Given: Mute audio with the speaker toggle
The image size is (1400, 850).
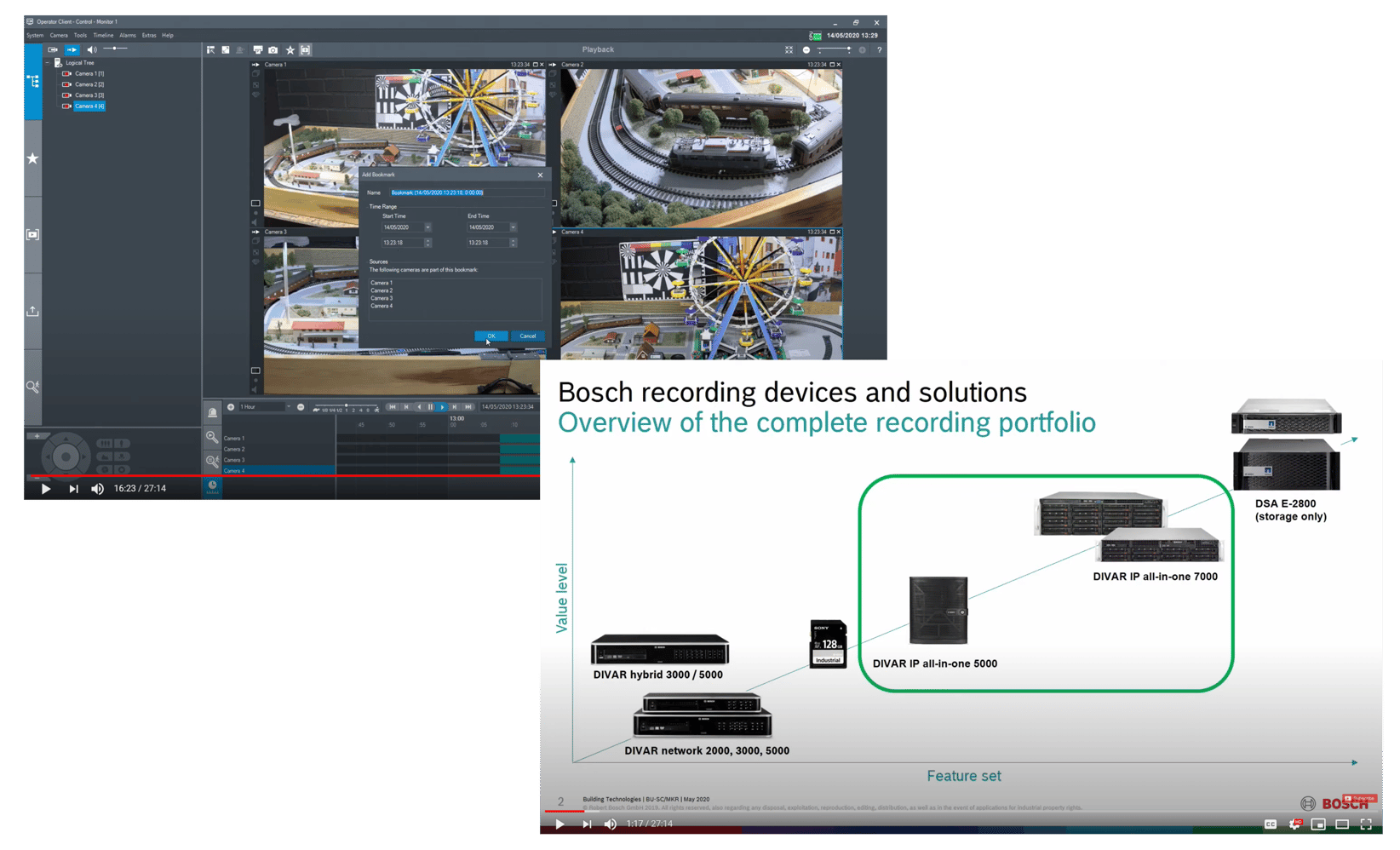Looking at the screenshot, I should 92,49.
